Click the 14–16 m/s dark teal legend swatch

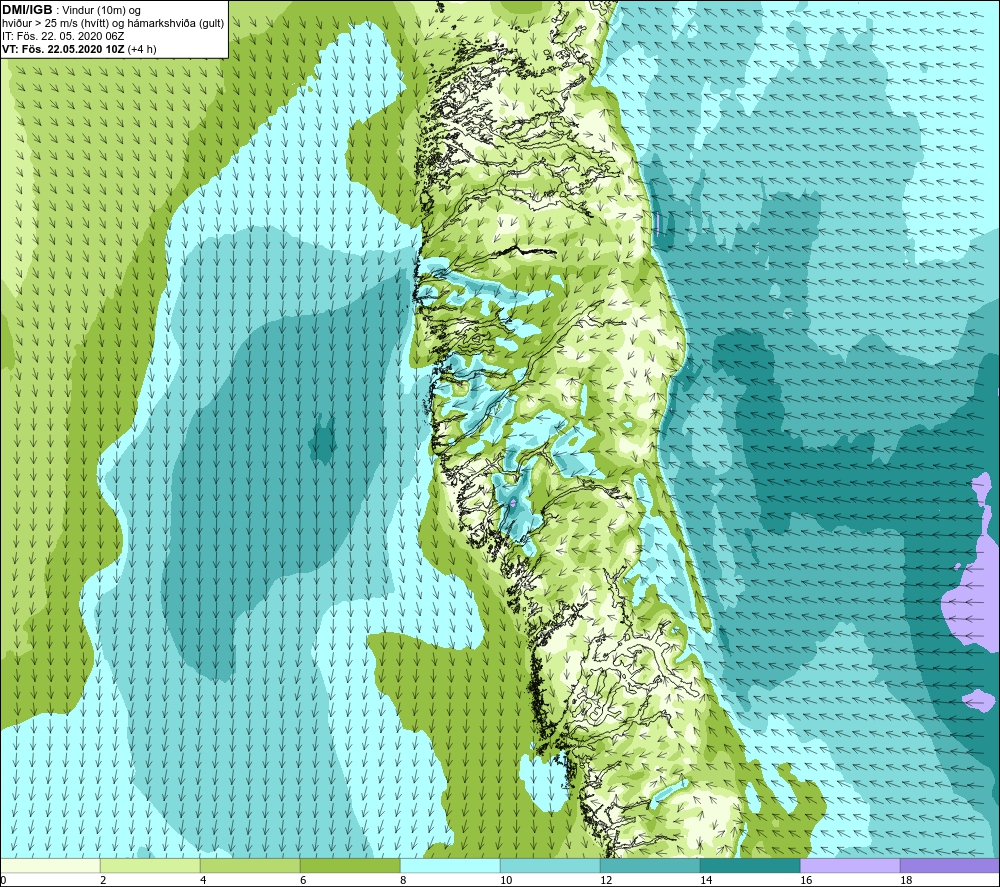click(750, 865)
